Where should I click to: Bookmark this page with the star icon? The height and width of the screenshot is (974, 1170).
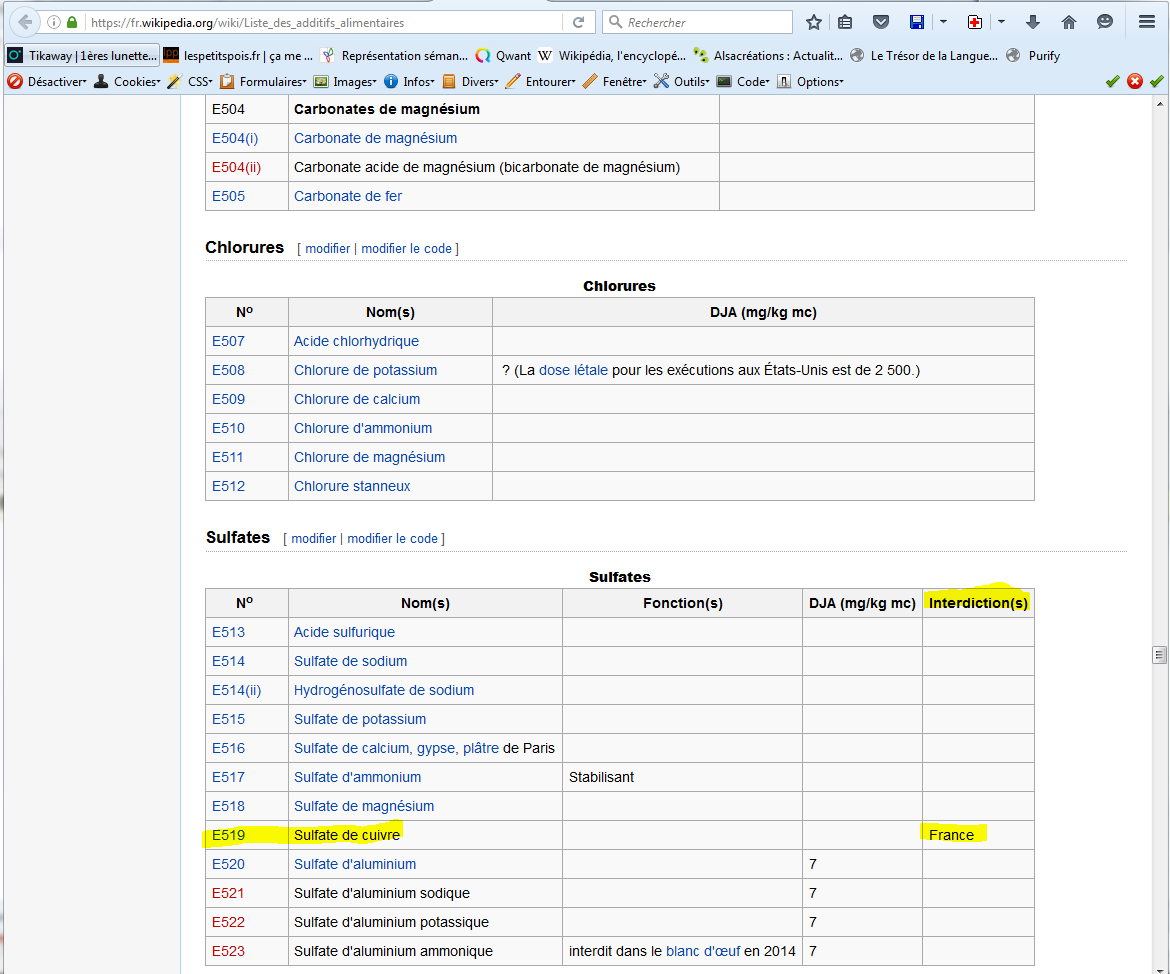(814, 22)
